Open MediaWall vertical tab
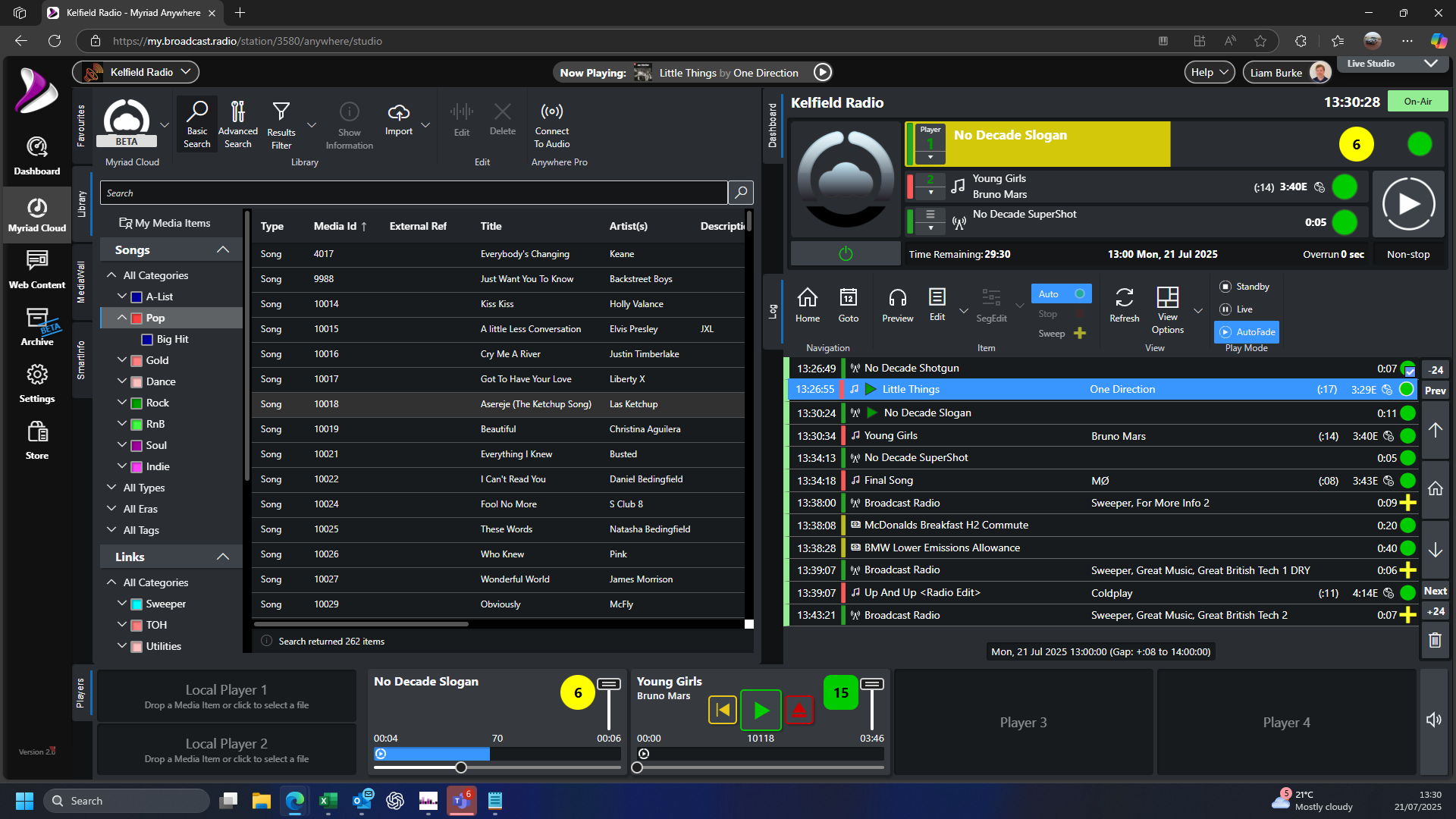The image size is (1456, 819). point(81,282)
